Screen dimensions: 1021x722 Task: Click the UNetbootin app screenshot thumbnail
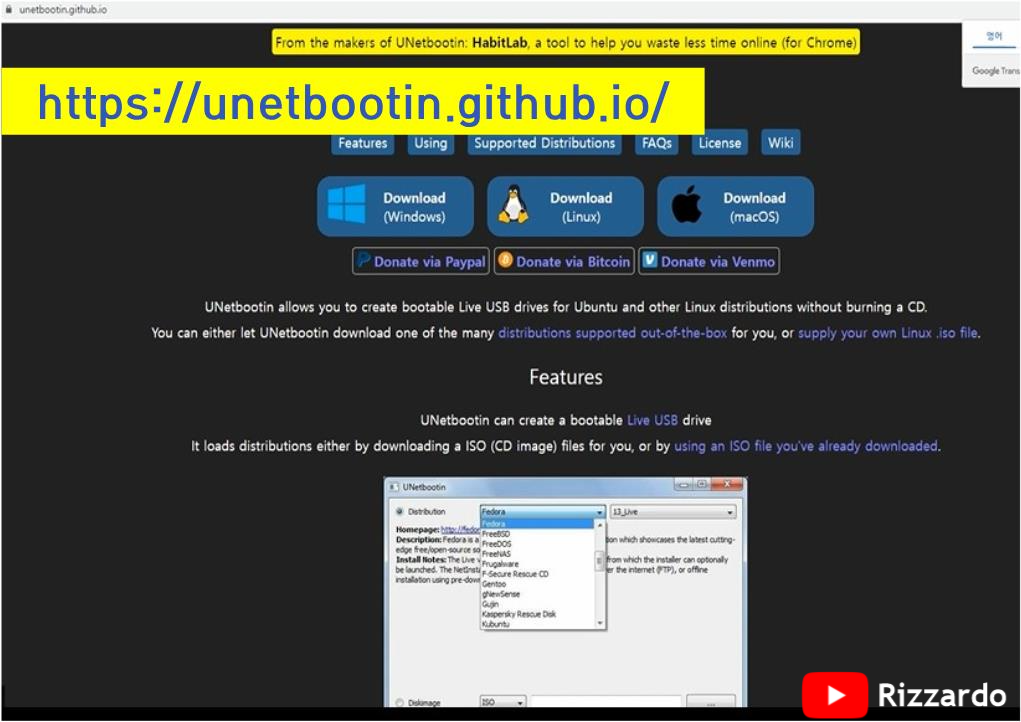click(x=565, y=592)
